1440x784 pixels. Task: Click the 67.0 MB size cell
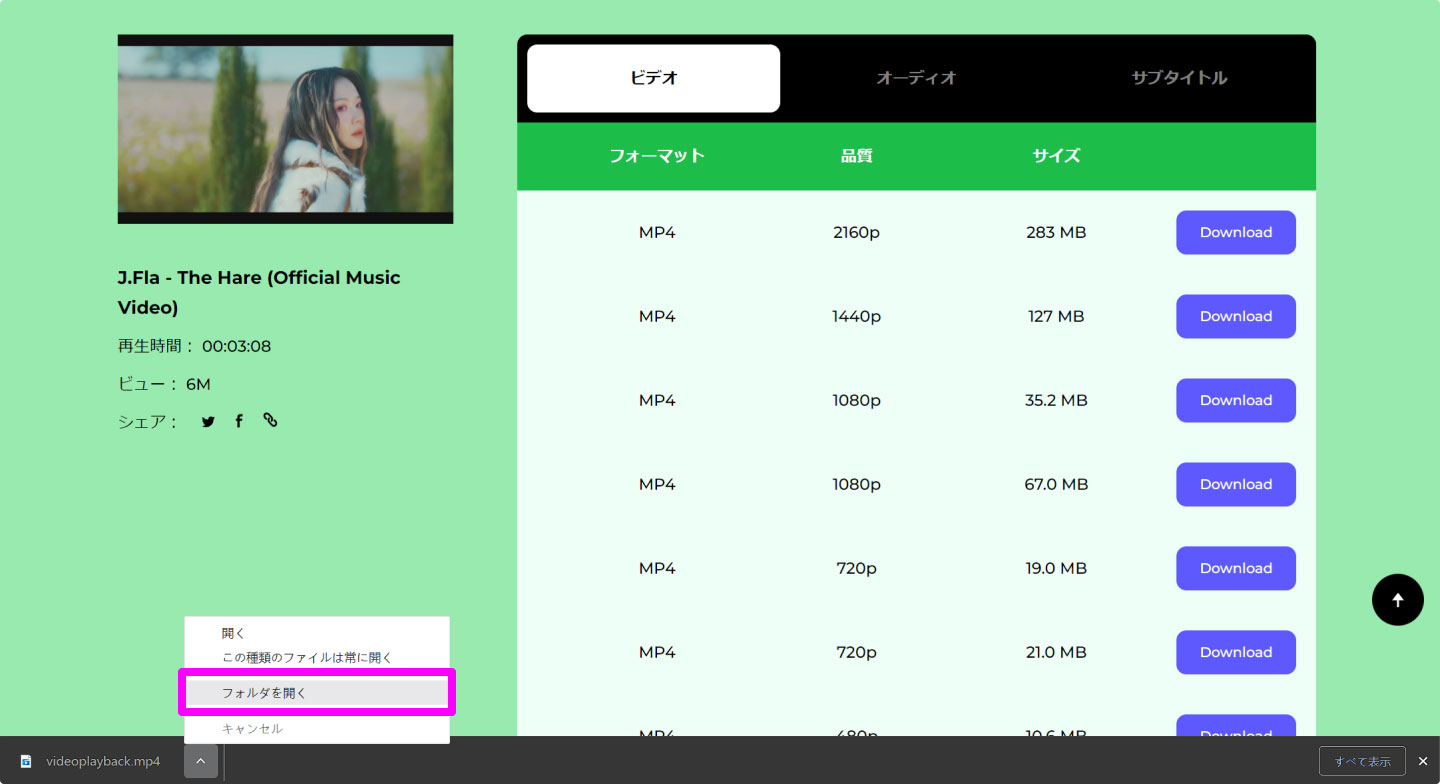click(1056, 484)
